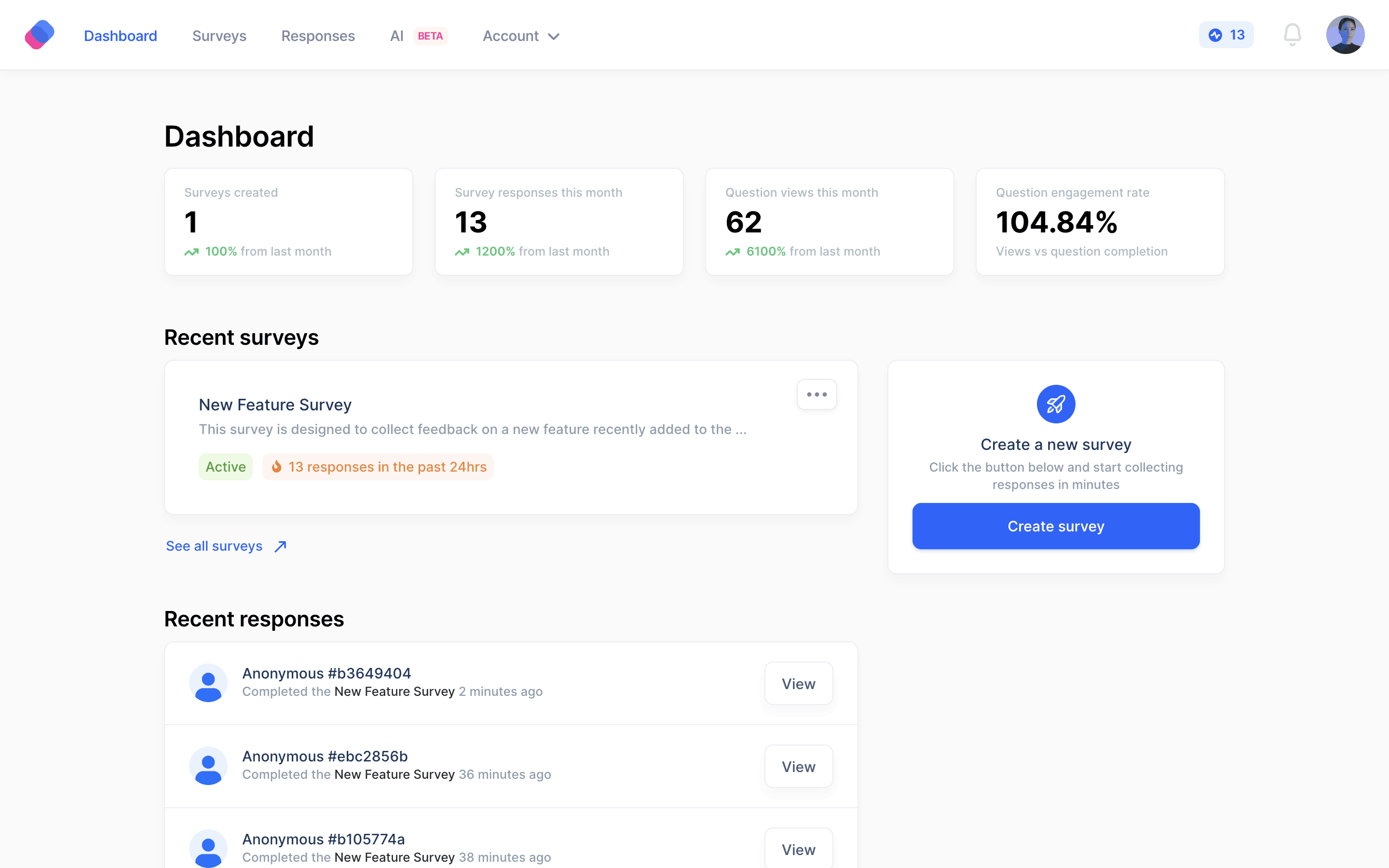Open the three-dot menu on New Feature Survey
Screen dimensions: 1389x868
point(816,394)
